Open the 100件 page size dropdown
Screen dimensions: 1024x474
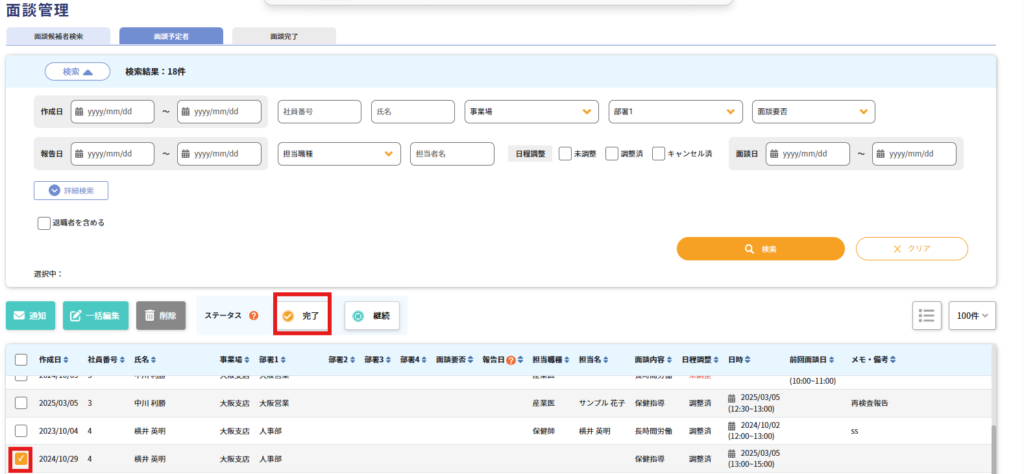pyautogui.click(x=972, y=315)
